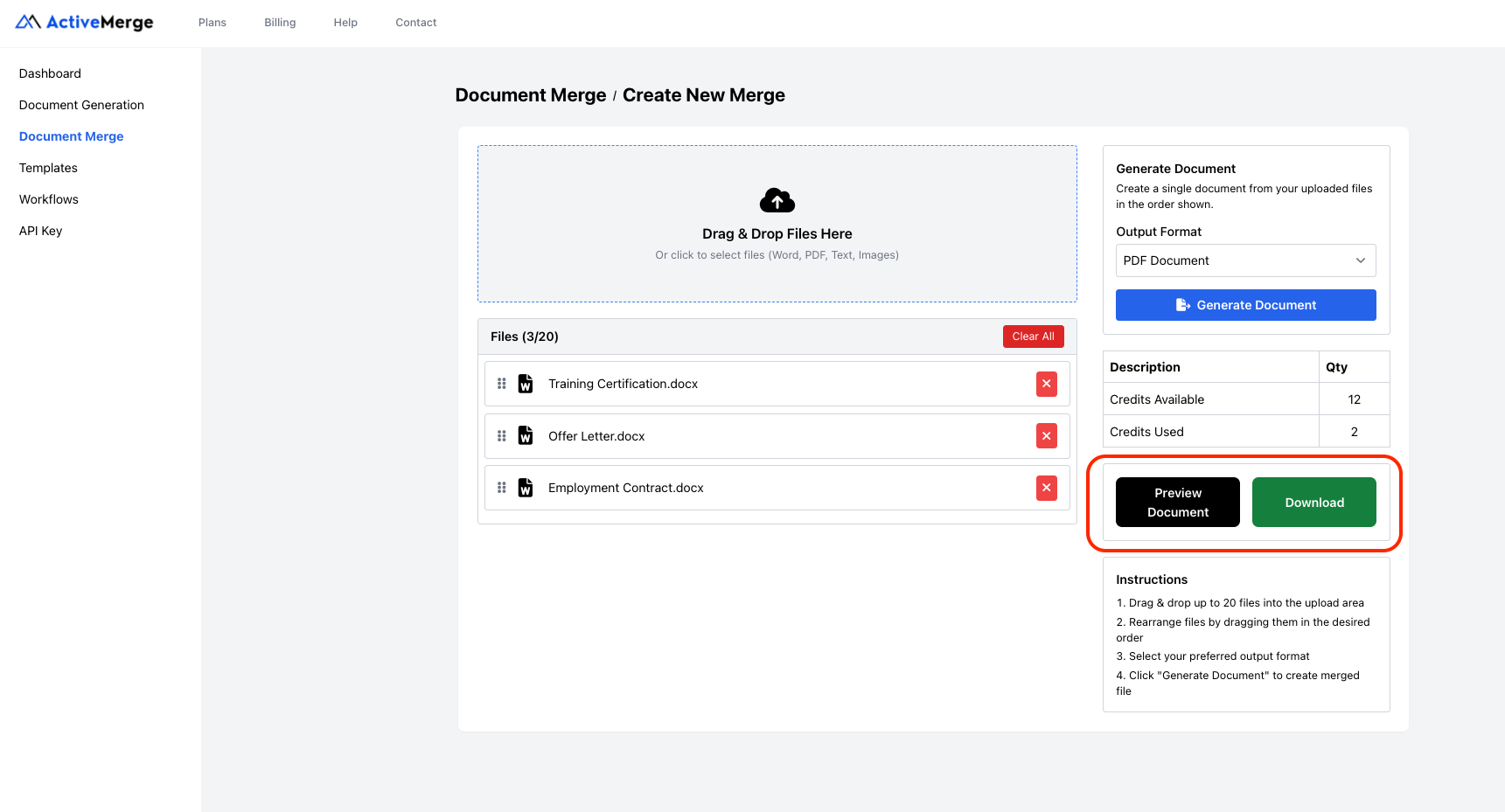Click the cloud upload icon
This screenshot has height=812, width=1505.
pyautogui.click(x=777, y=200)
